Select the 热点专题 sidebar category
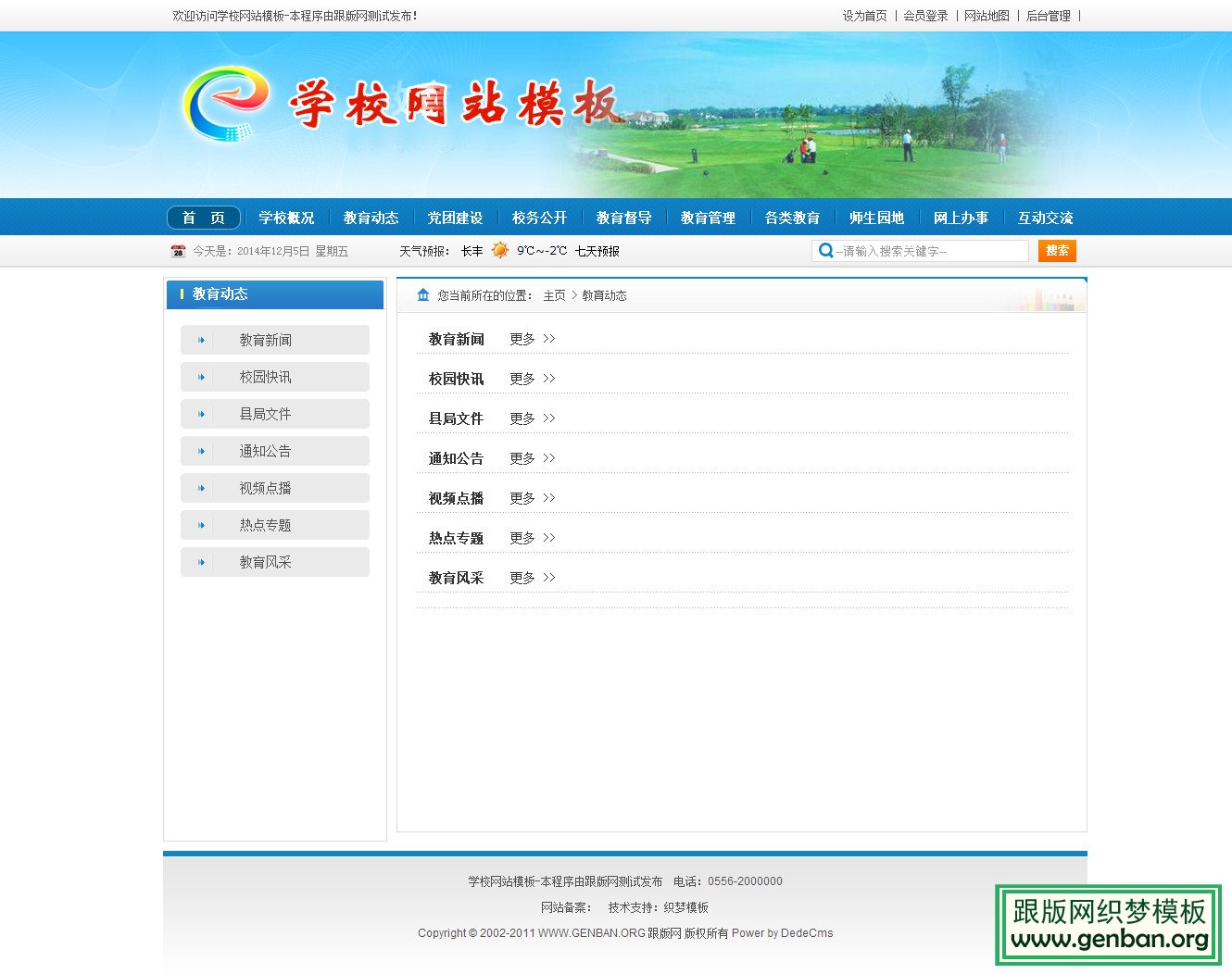The height and width of the screenshot is (974, 1232). [x=265, y=525]
